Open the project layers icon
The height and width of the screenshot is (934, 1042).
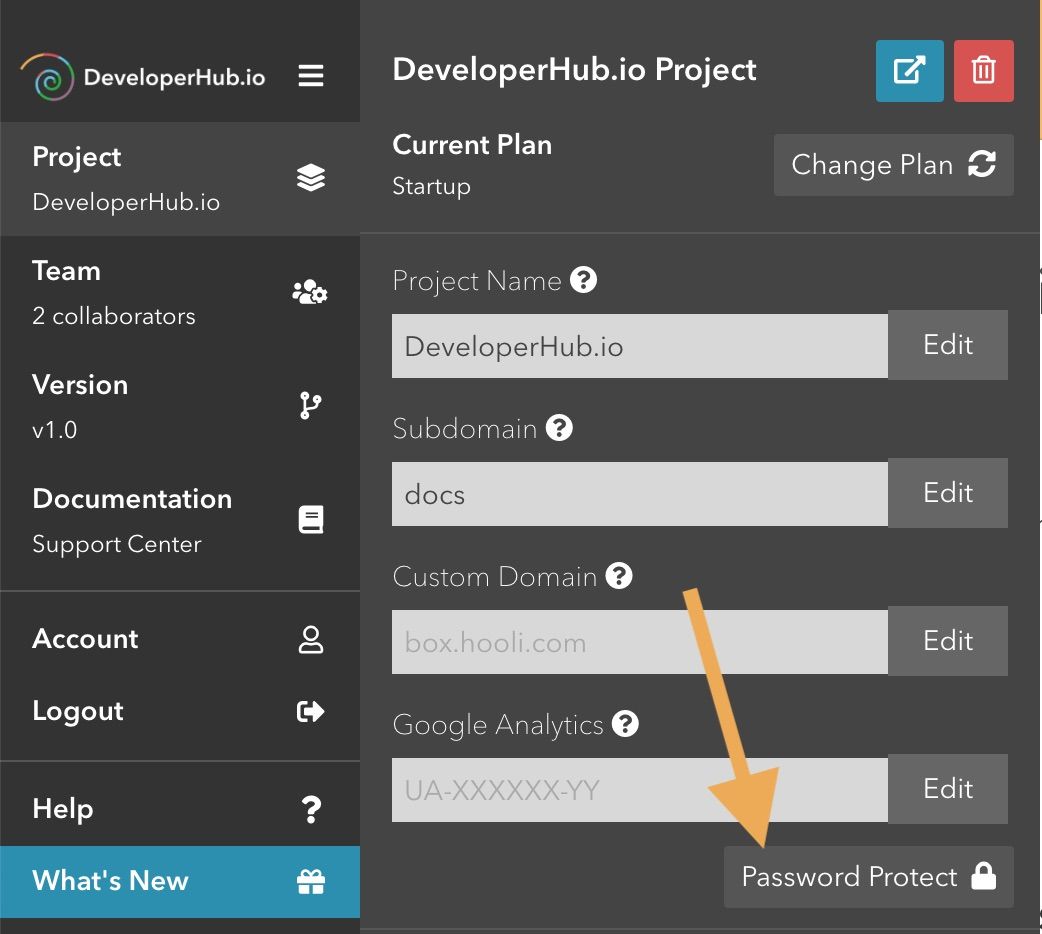[310, 177]
